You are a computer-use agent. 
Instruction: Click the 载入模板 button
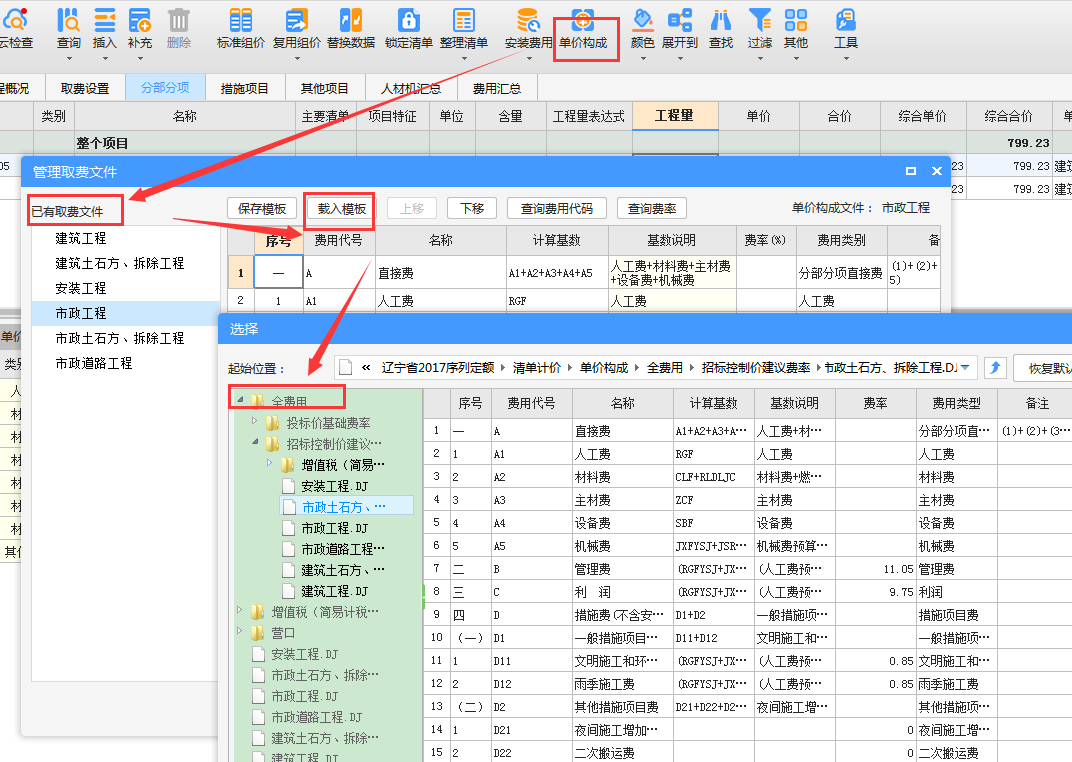click(342, 208)
